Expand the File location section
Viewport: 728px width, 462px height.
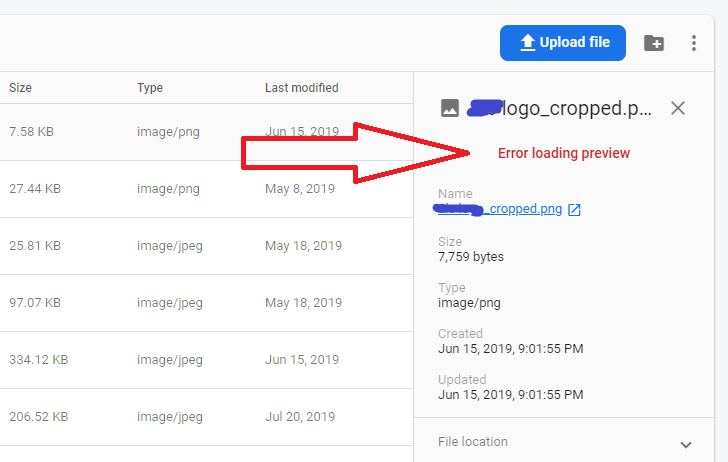tap(564, 442)
